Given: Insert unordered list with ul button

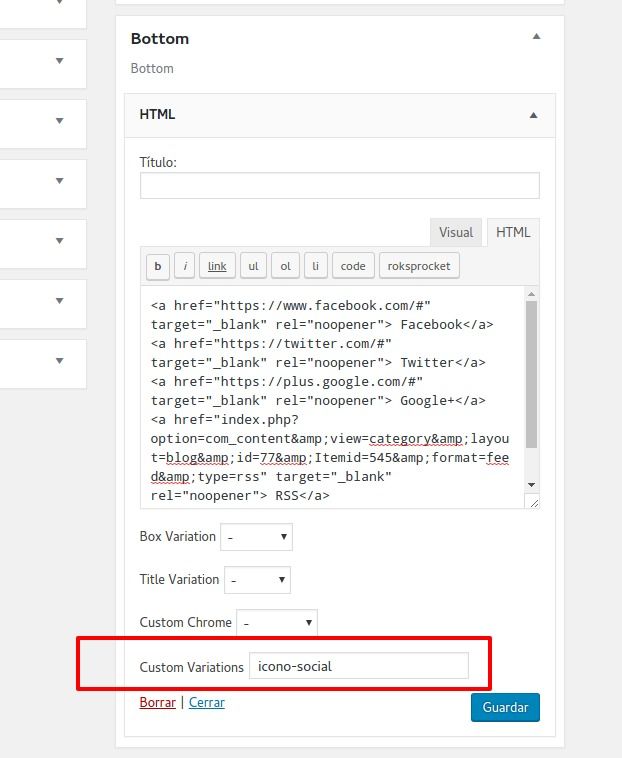Looking at the screenshot, I should (253, 266).
